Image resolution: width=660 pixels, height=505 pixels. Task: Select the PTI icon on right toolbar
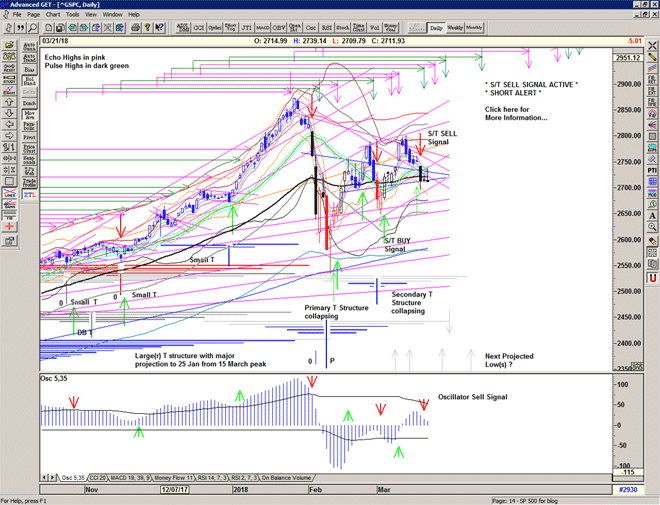tap(652, 171)
